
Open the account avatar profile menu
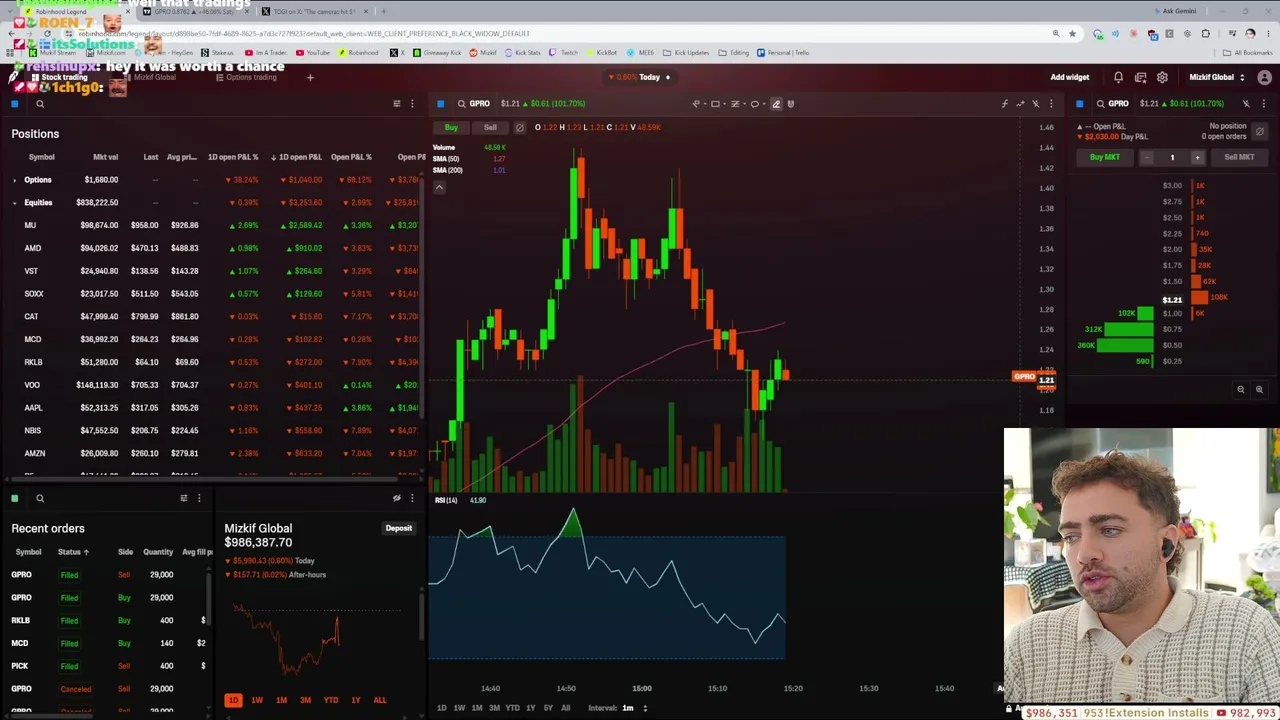(1264, 77)
